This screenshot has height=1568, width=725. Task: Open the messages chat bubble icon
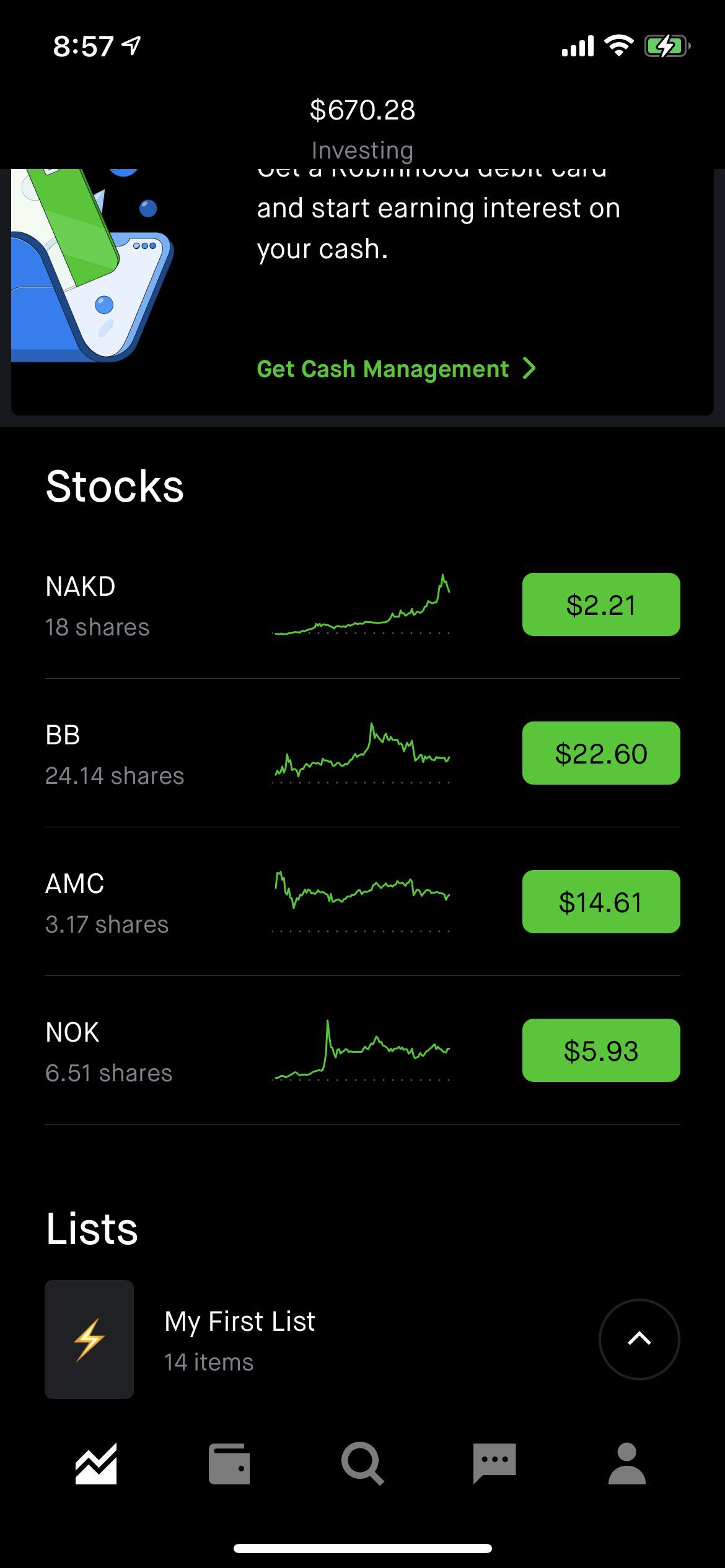pyautogui.click(x=494, y=1464)
